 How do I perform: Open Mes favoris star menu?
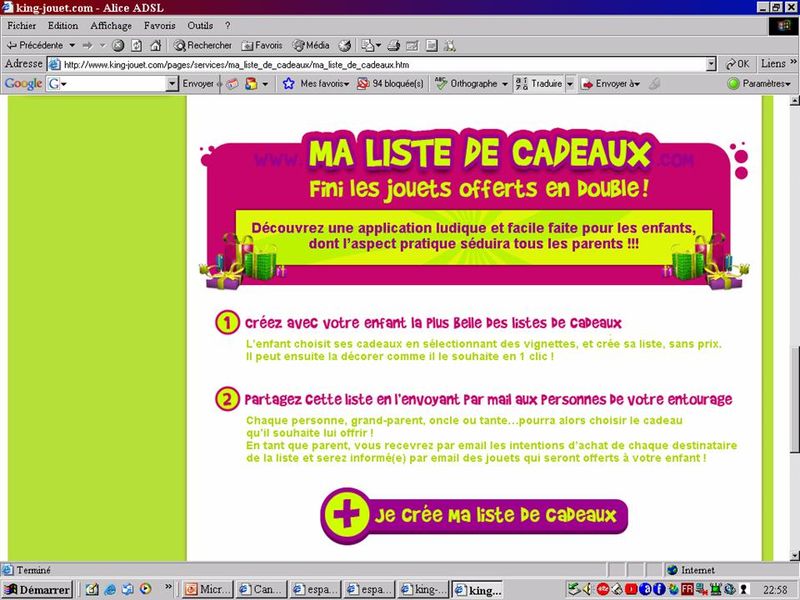(316, 84)
